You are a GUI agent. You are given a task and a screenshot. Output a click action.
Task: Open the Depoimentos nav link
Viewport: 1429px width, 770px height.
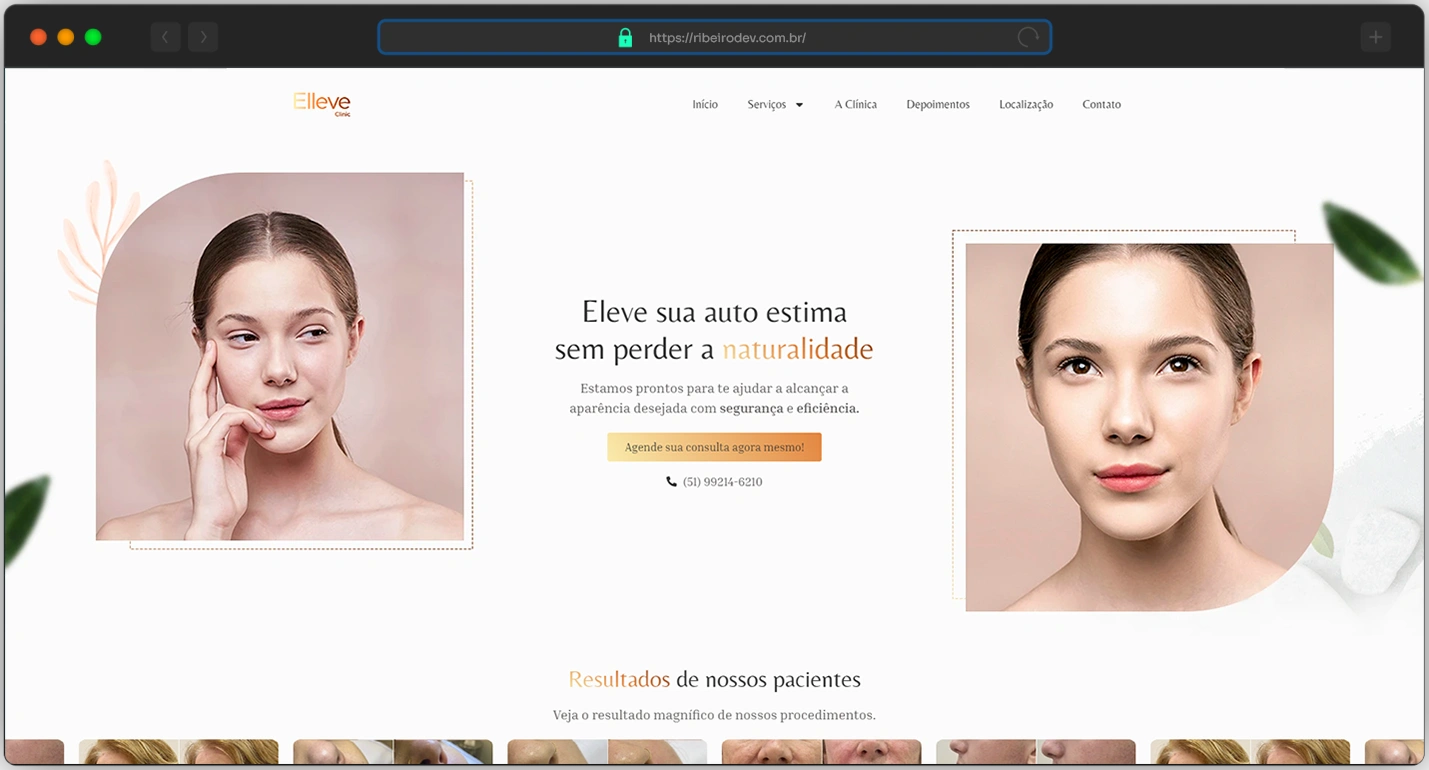(x=937, y=104)
